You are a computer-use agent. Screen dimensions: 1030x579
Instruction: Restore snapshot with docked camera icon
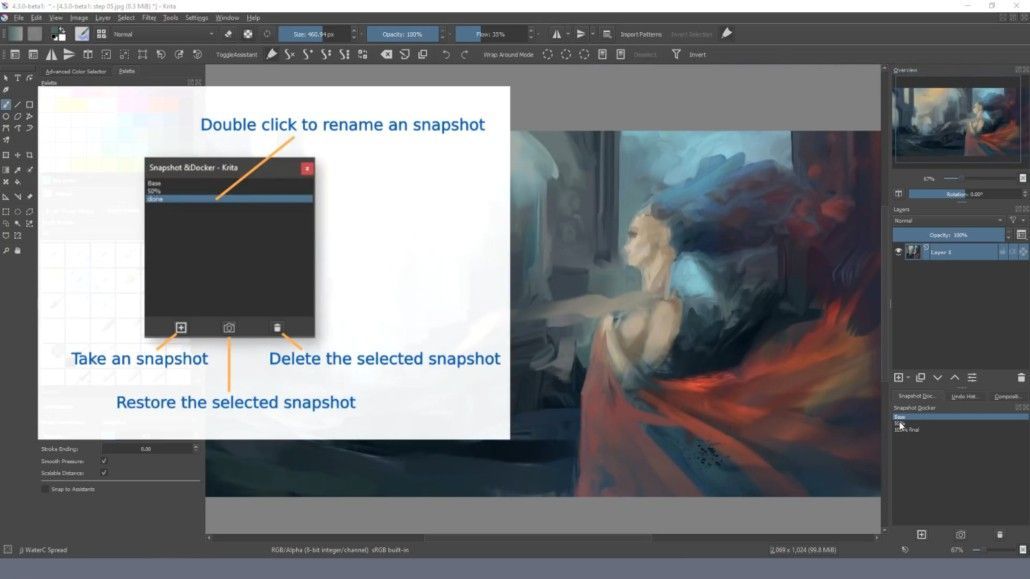(960, 534)
